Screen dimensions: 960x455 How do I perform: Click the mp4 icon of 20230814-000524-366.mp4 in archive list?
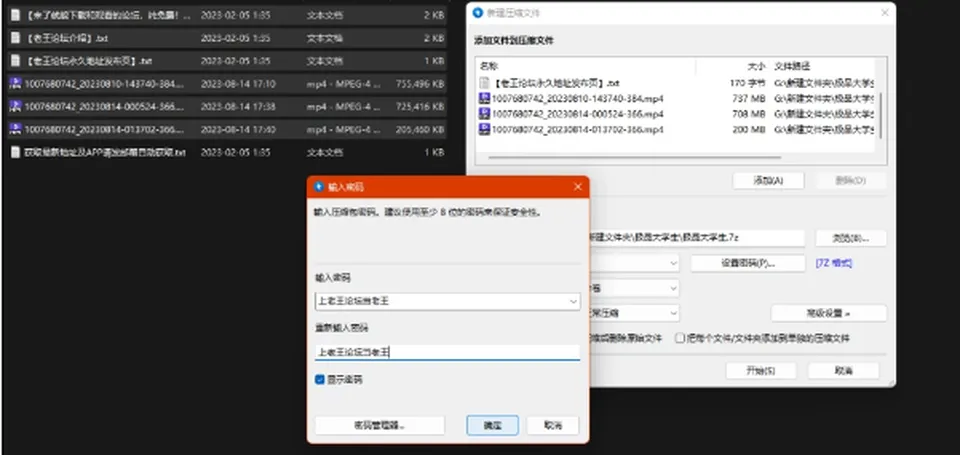tap(484, 113)
